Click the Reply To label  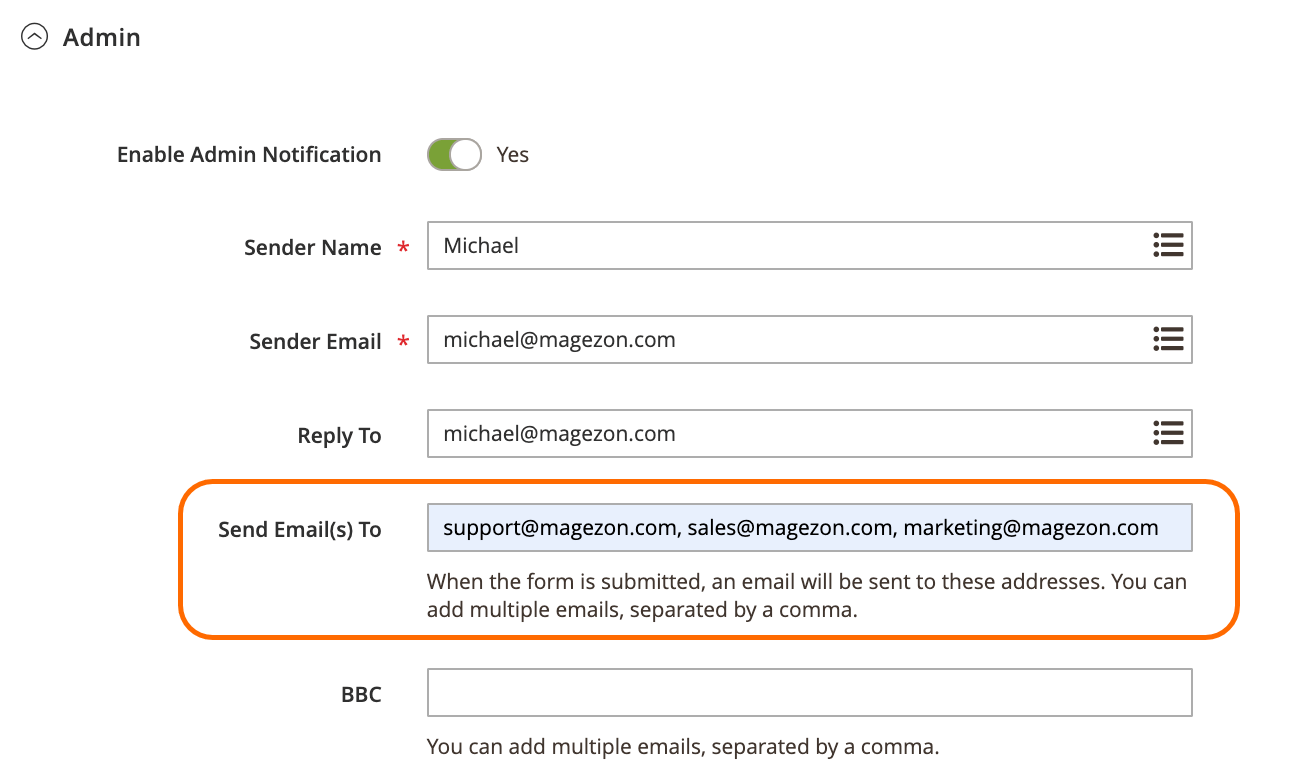click(339, 436)
